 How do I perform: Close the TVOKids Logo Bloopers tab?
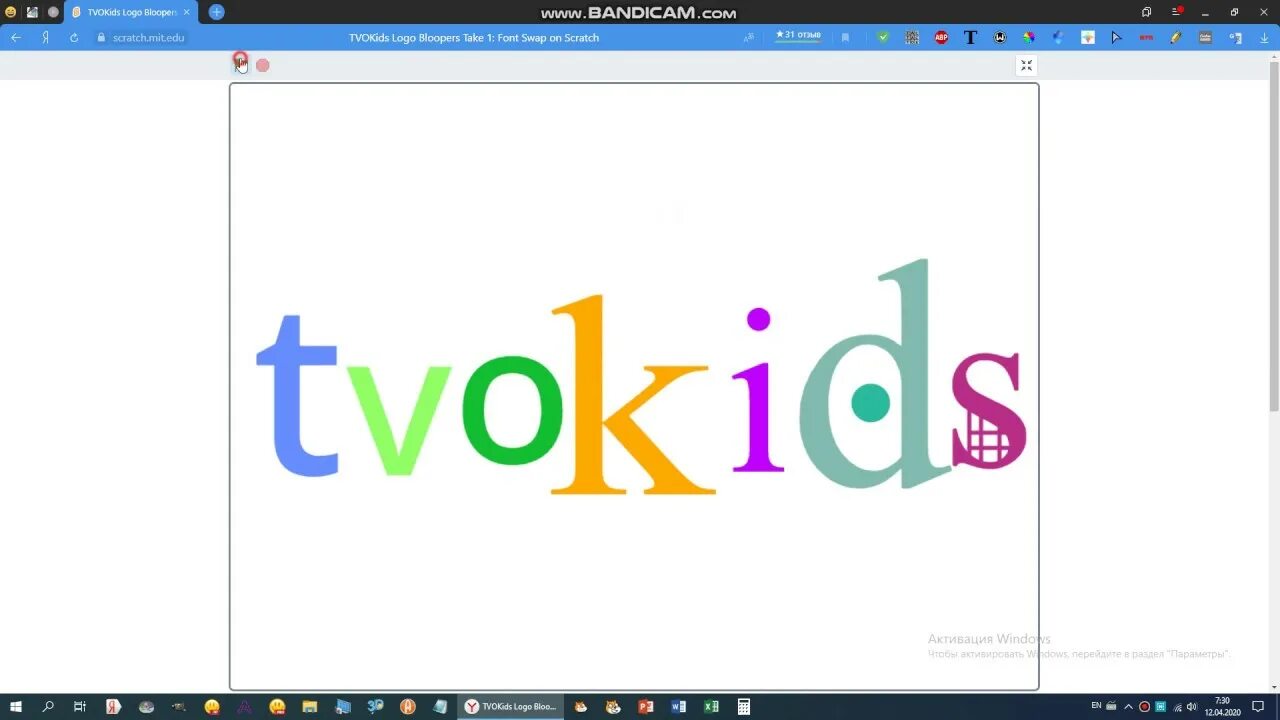coord(186,12)
